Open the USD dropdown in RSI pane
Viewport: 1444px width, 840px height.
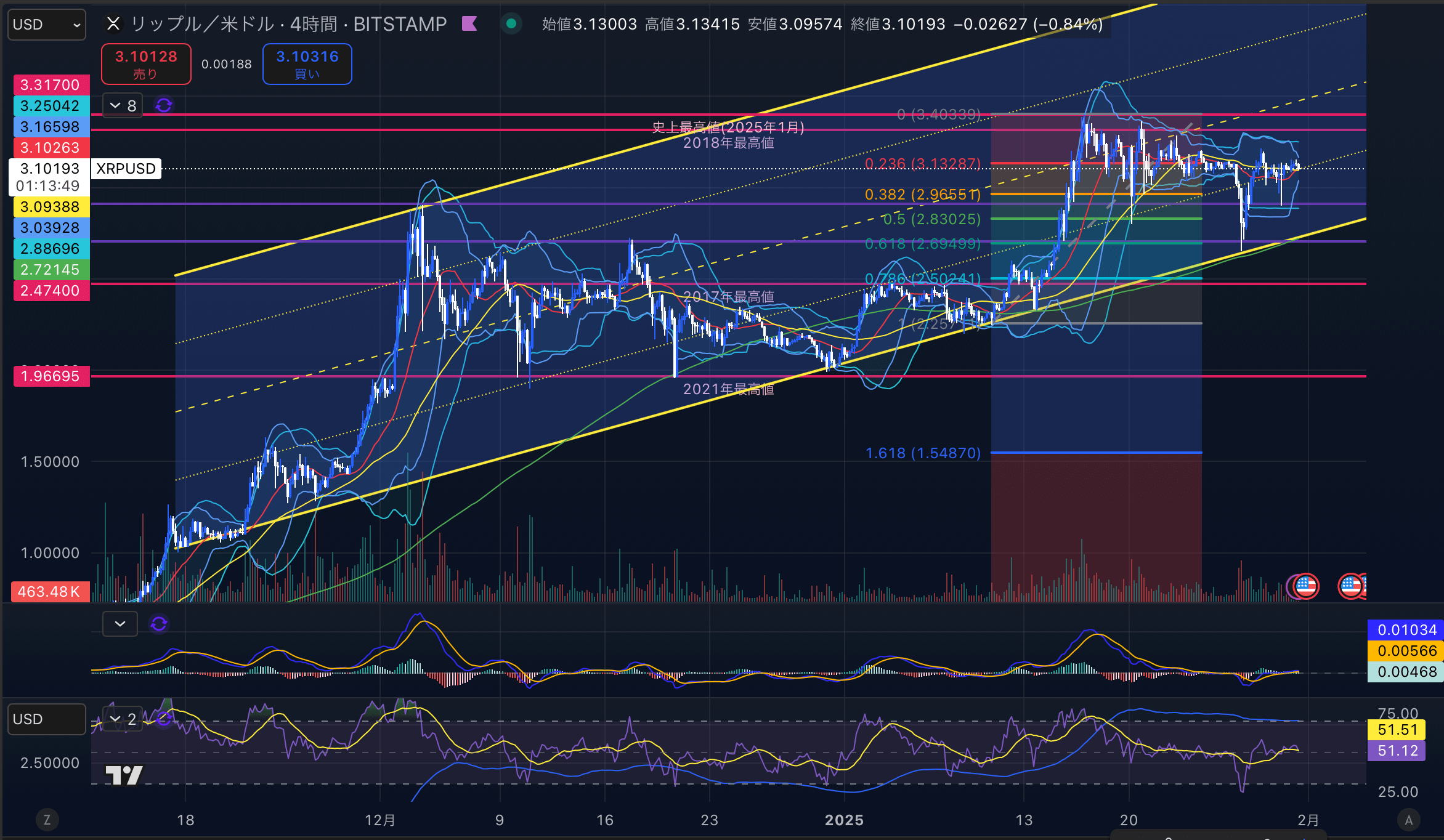(46, 719)
